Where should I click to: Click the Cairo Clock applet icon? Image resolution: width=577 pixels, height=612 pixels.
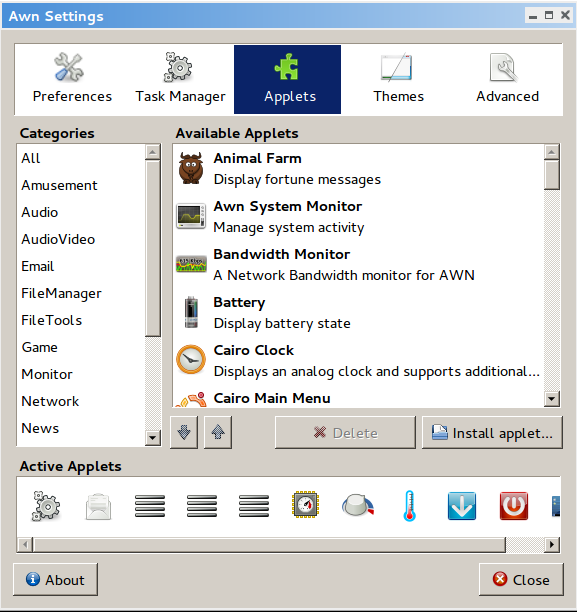click(191, 359)
